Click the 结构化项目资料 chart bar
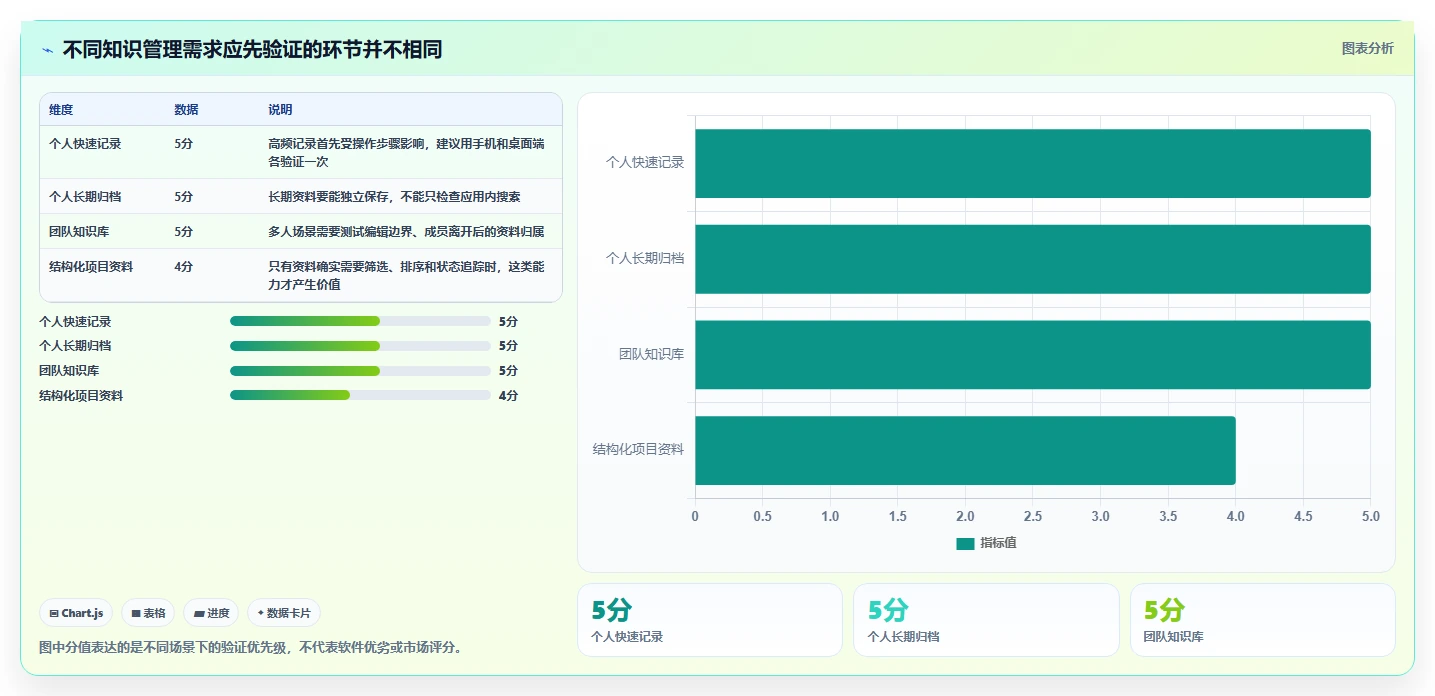 coord(965,450)
